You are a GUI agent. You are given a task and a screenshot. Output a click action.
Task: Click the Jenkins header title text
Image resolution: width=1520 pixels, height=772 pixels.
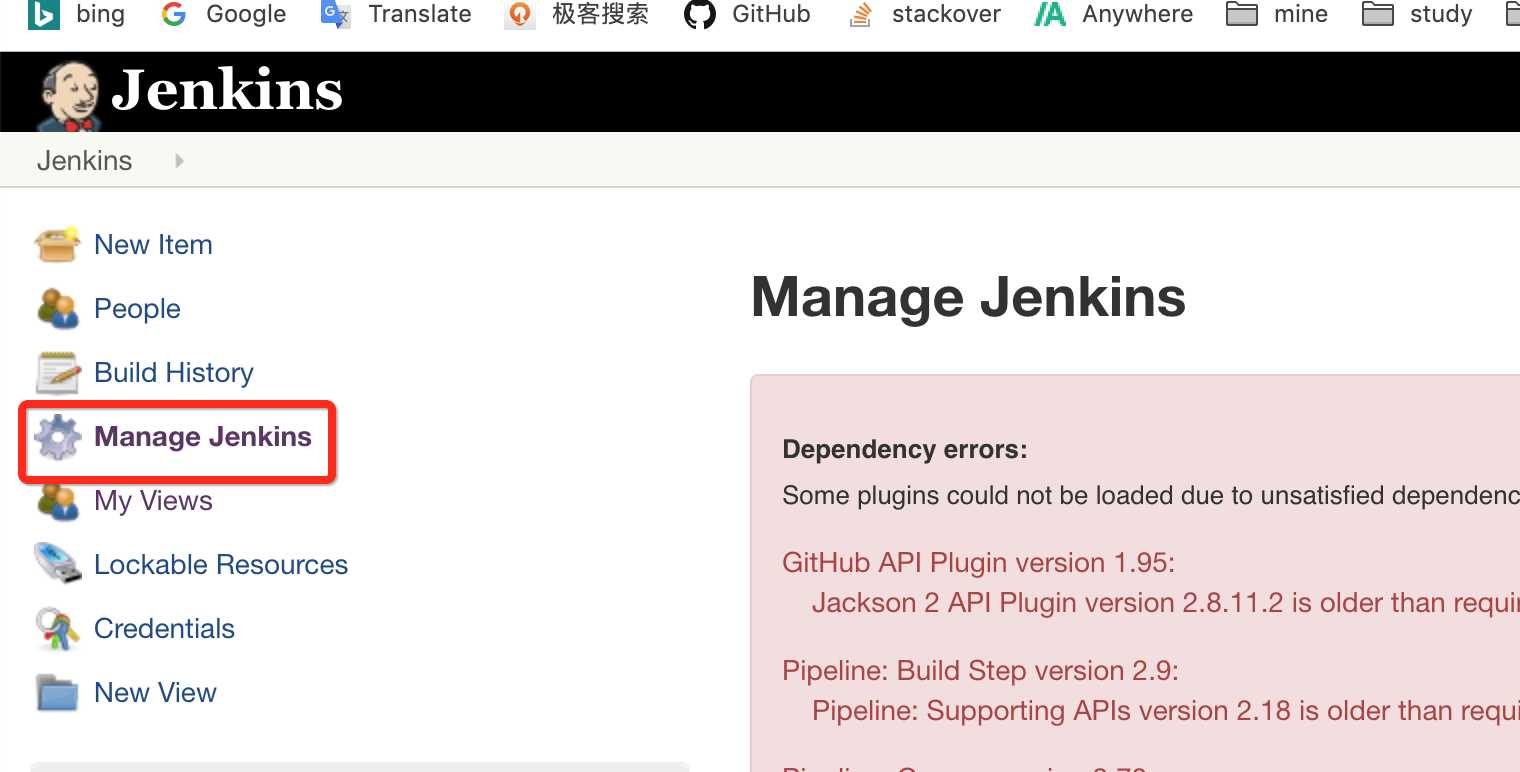(227, 91)
